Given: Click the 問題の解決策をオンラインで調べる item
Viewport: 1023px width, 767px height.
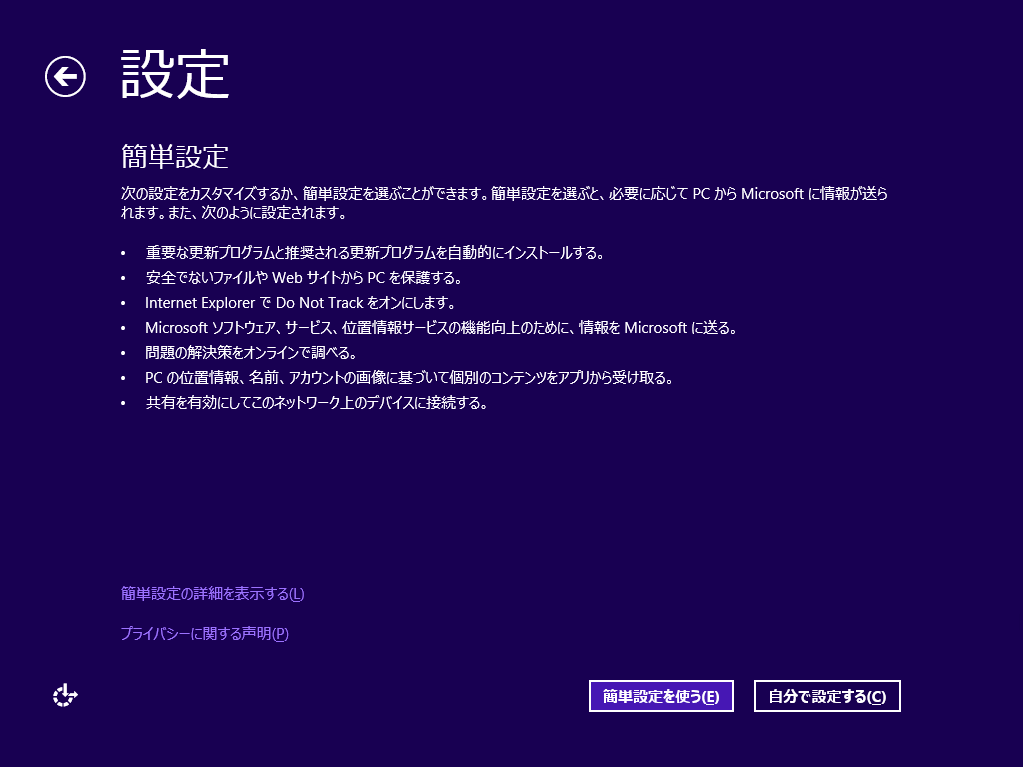Looking at the screenshot, I should click(251, 353).
